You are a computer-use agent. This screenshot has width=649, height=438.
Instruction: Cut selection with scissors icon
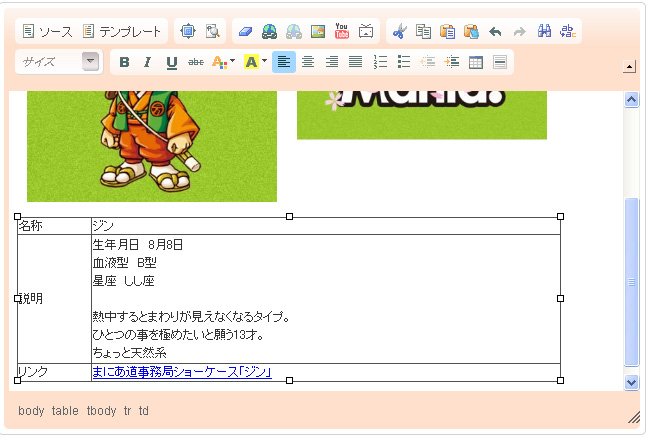tap(399, 32)
